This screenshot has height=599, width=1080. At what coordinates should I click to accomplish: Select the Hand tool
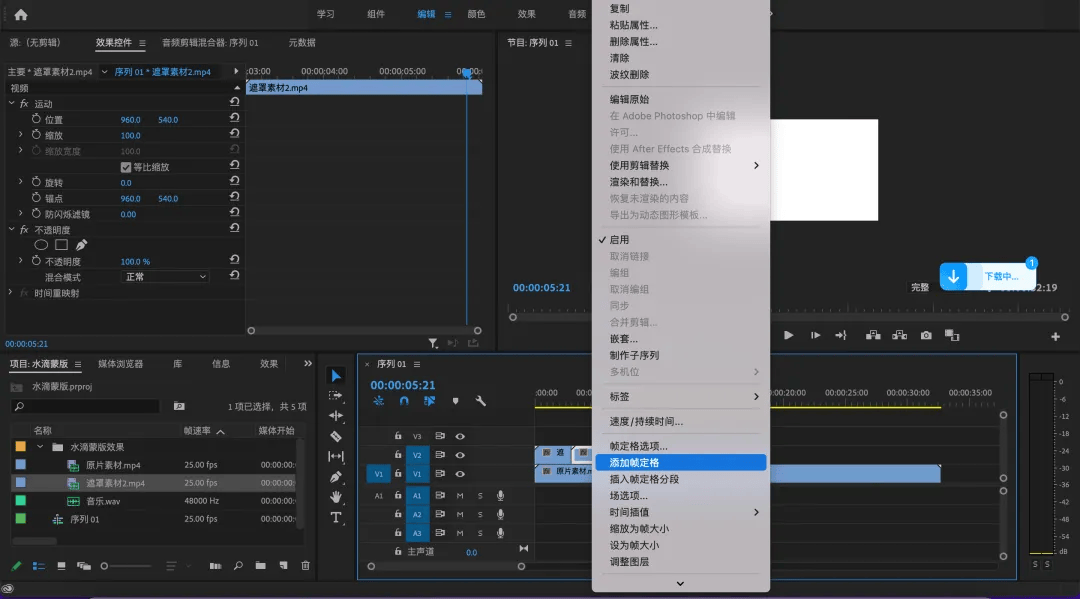(335, 496)
